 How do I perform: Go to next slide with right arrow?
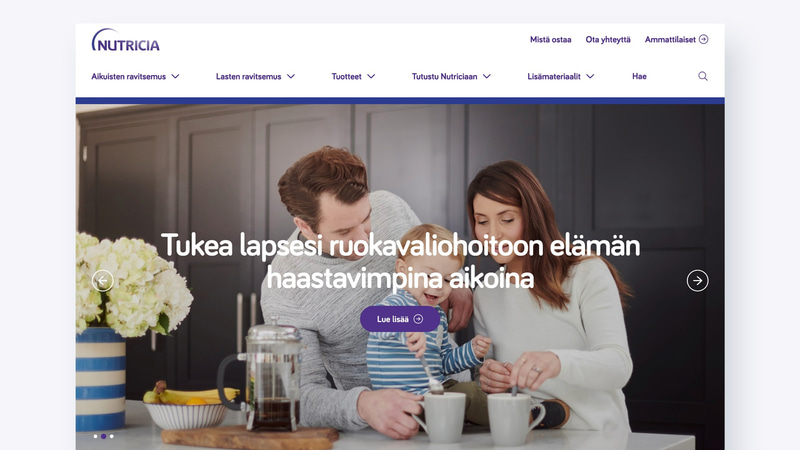[697, 281]
